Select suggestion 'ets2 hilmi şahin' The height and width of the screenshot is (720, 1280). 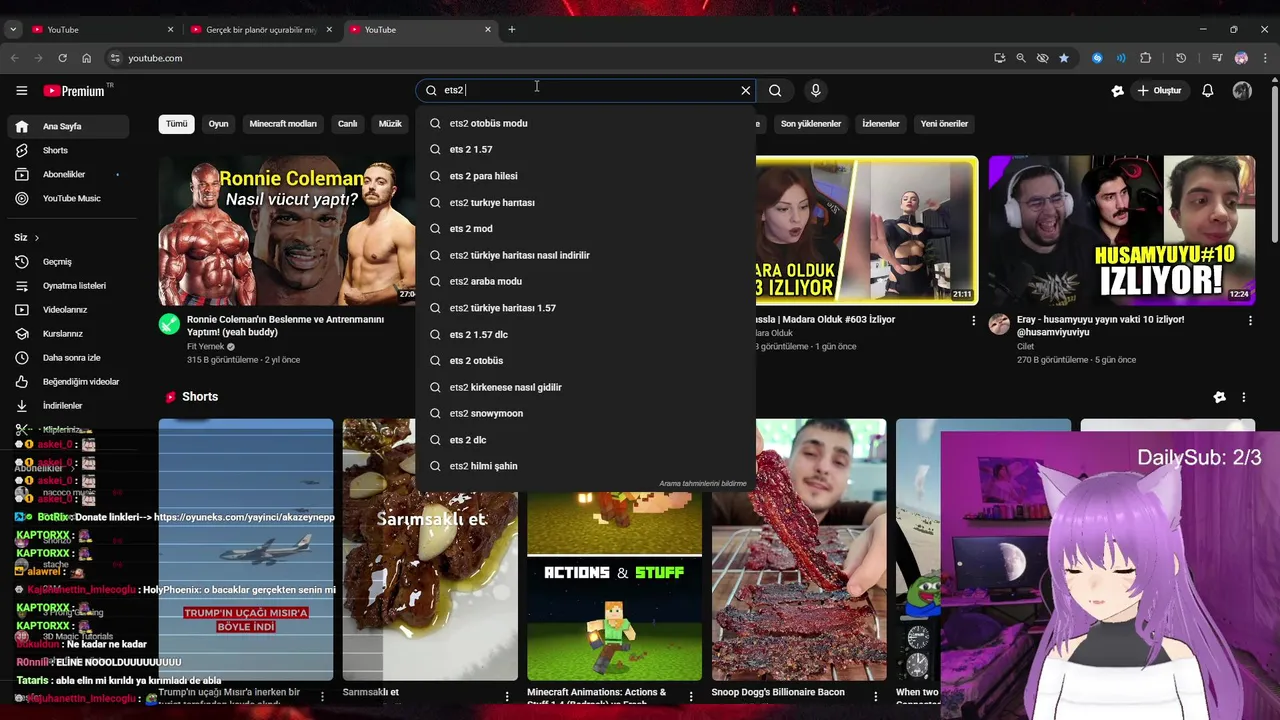(x=585, y=466)
